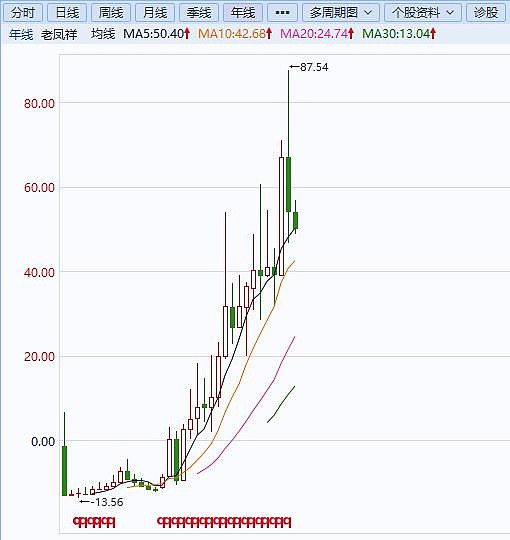Select the 季线 quarterly chart tab
The image size is (510, 540).
(199, 13)
